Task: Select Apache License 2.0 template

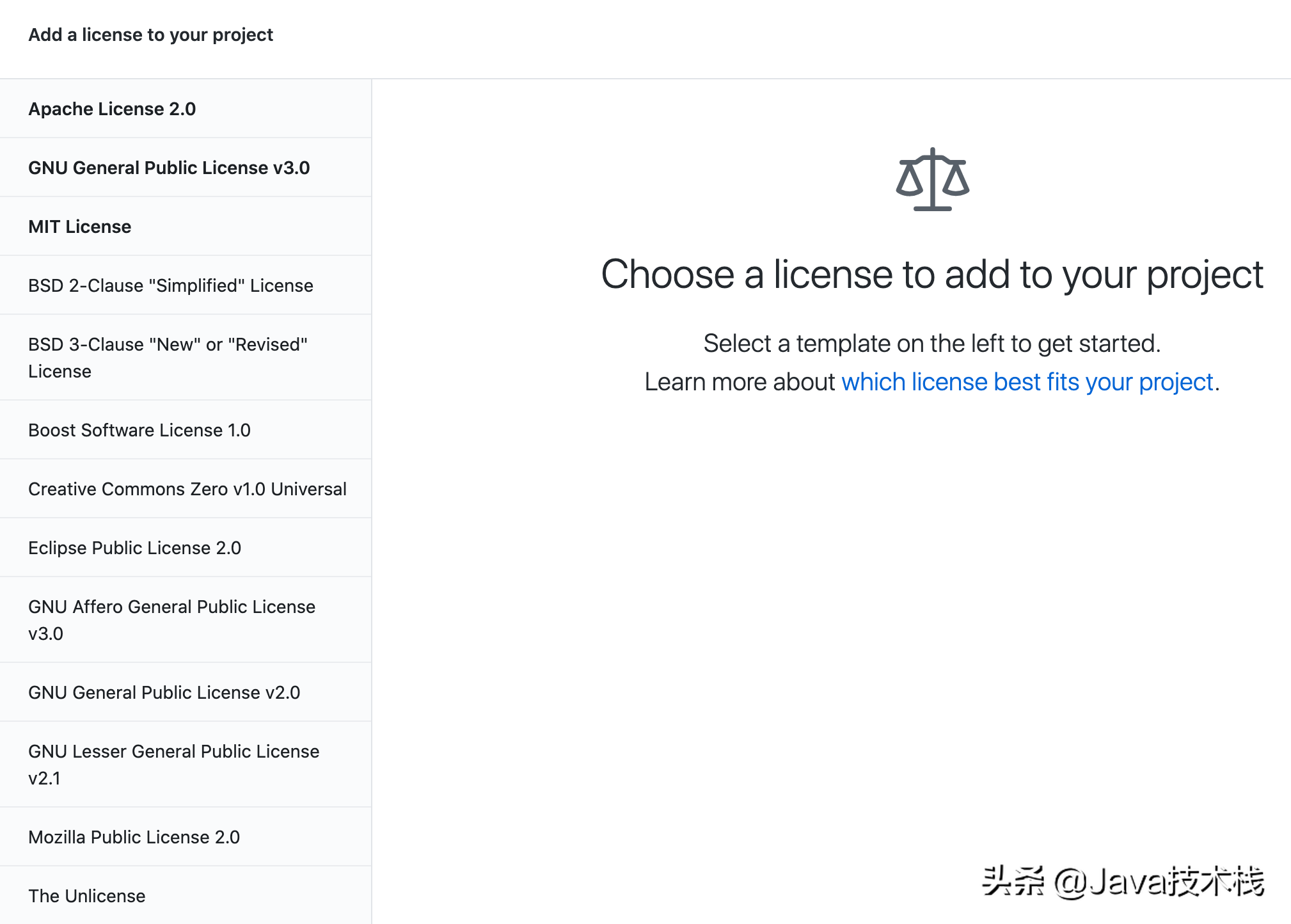Action: pyautogui.click(x=186, y=109)
